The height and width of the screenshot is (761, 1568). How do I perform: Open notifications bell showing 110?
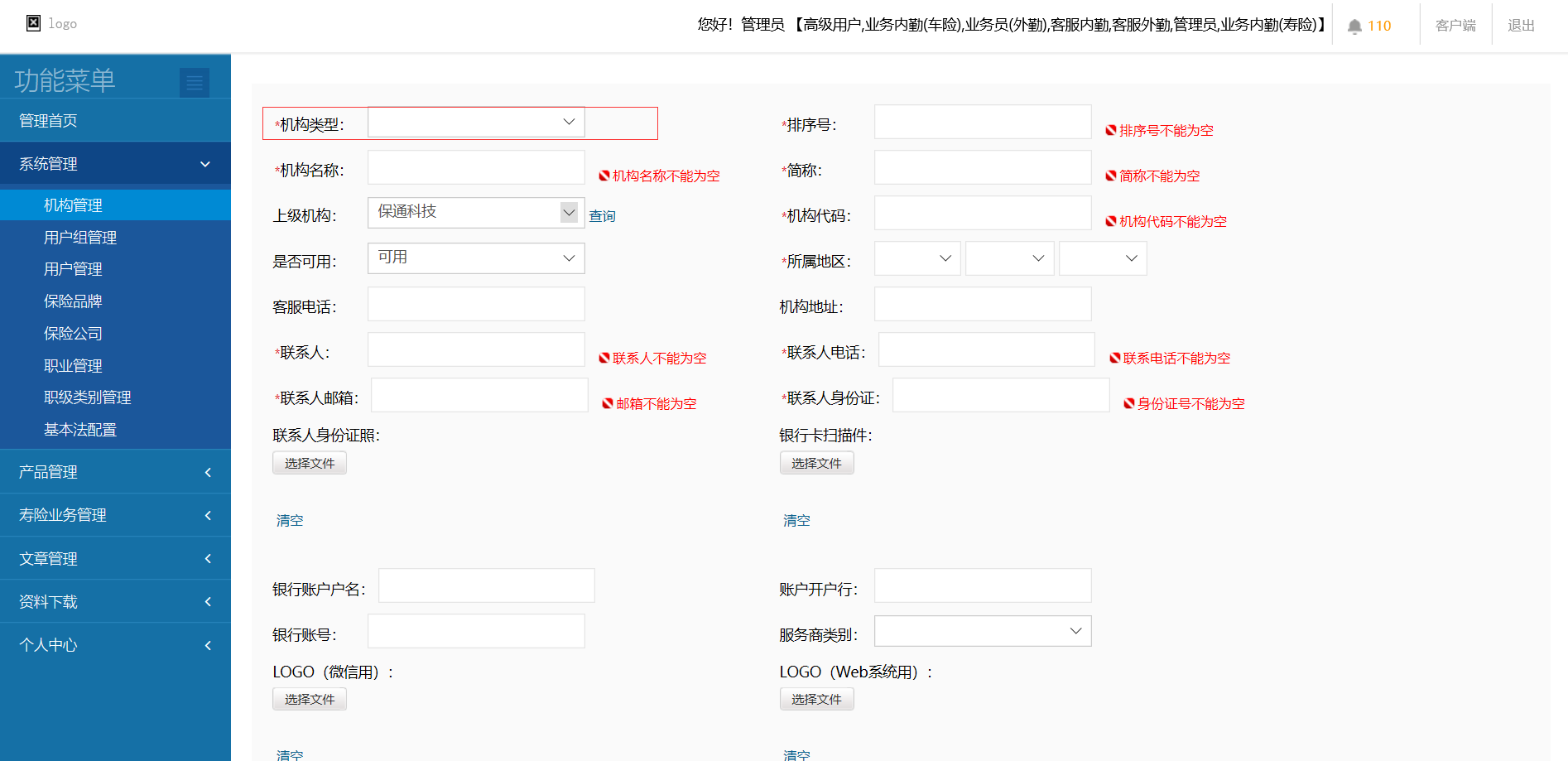pos(1369,26)
